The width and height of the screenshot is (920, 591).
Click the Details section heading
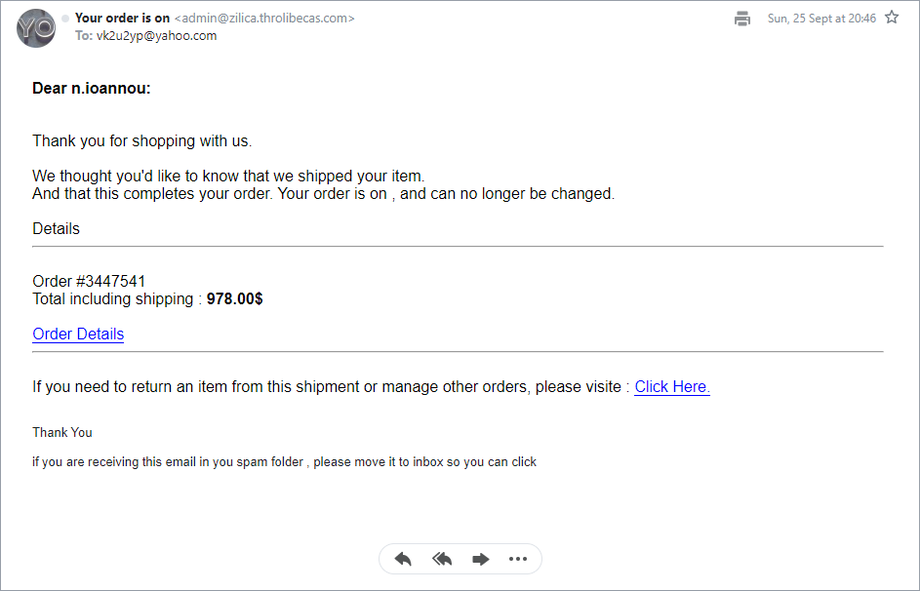56,228
